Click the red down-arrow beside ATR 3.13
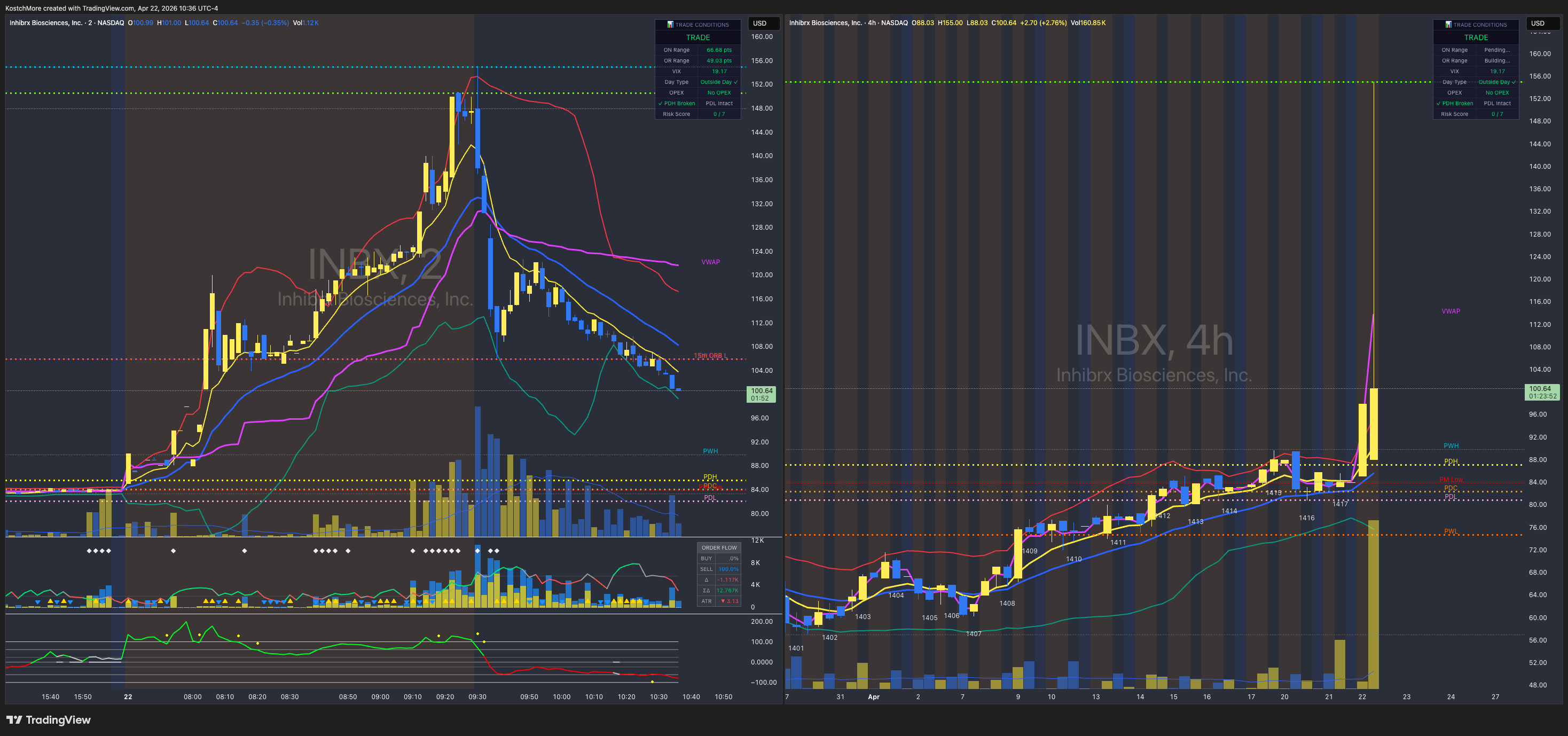The image size is (1568, 736). [x=723, y=601]
